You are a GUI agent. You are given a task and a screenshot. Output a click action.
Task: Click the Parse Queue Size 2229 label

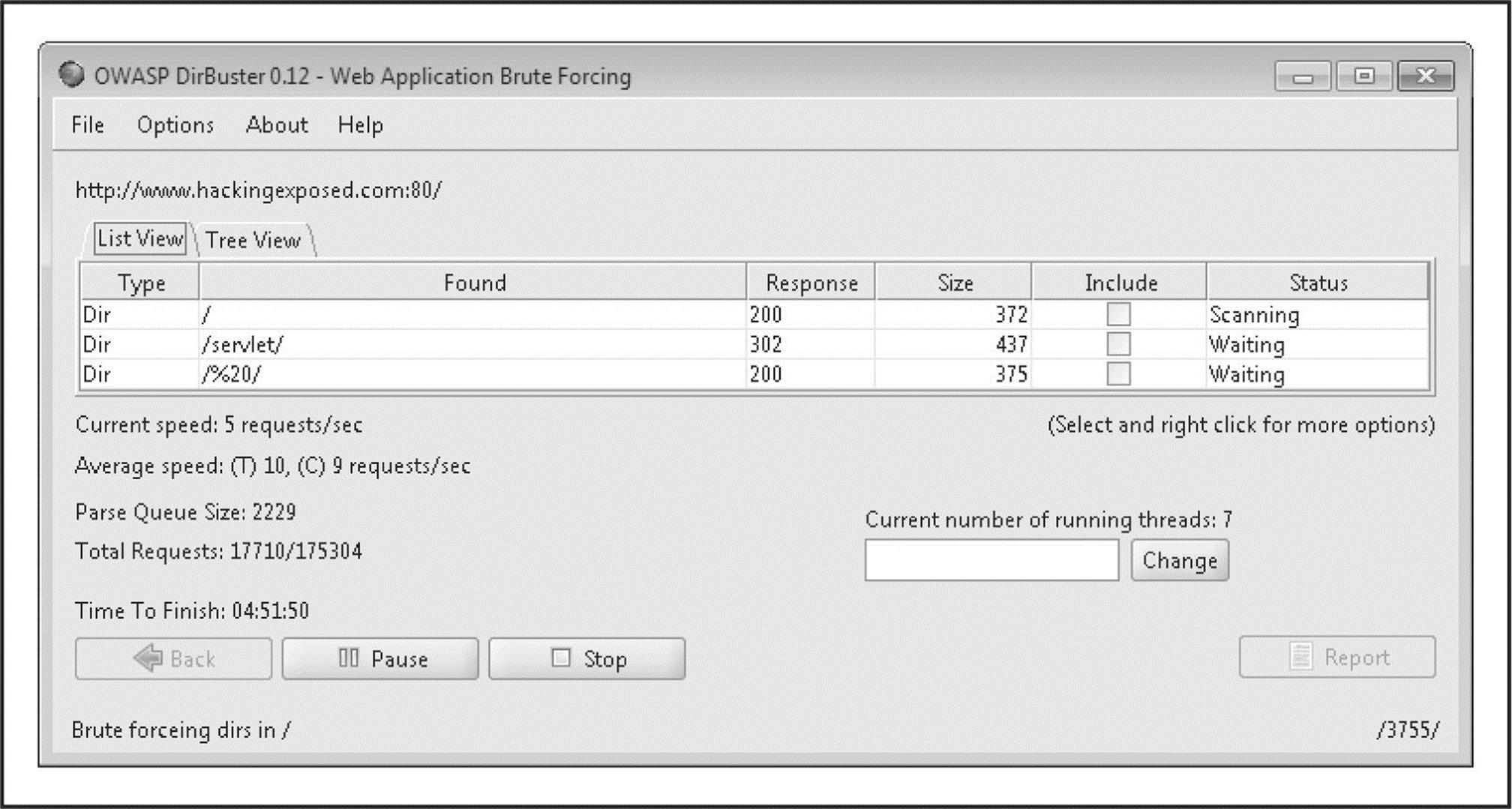[x=185, y=512]
